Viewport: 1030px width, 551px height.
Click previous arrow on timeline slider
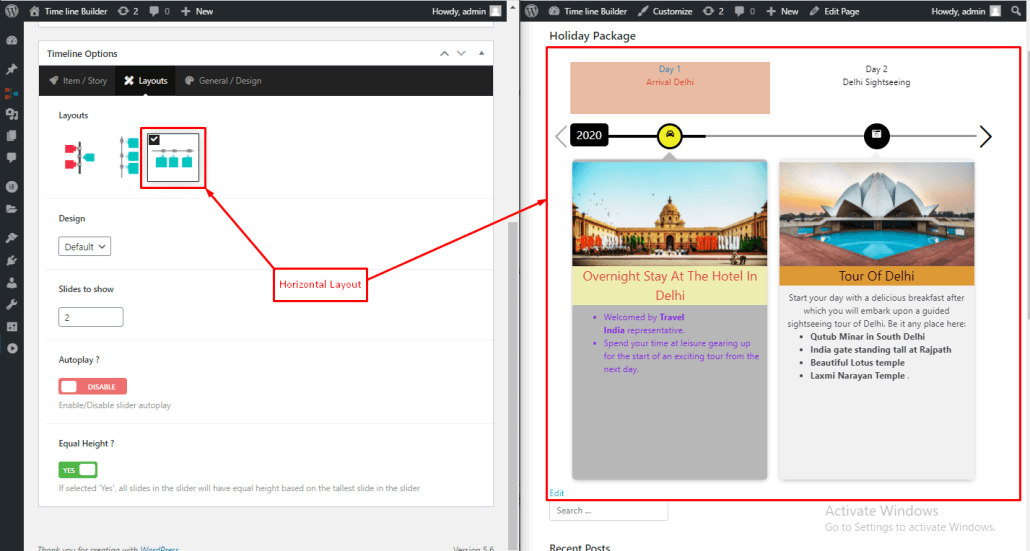560,137
